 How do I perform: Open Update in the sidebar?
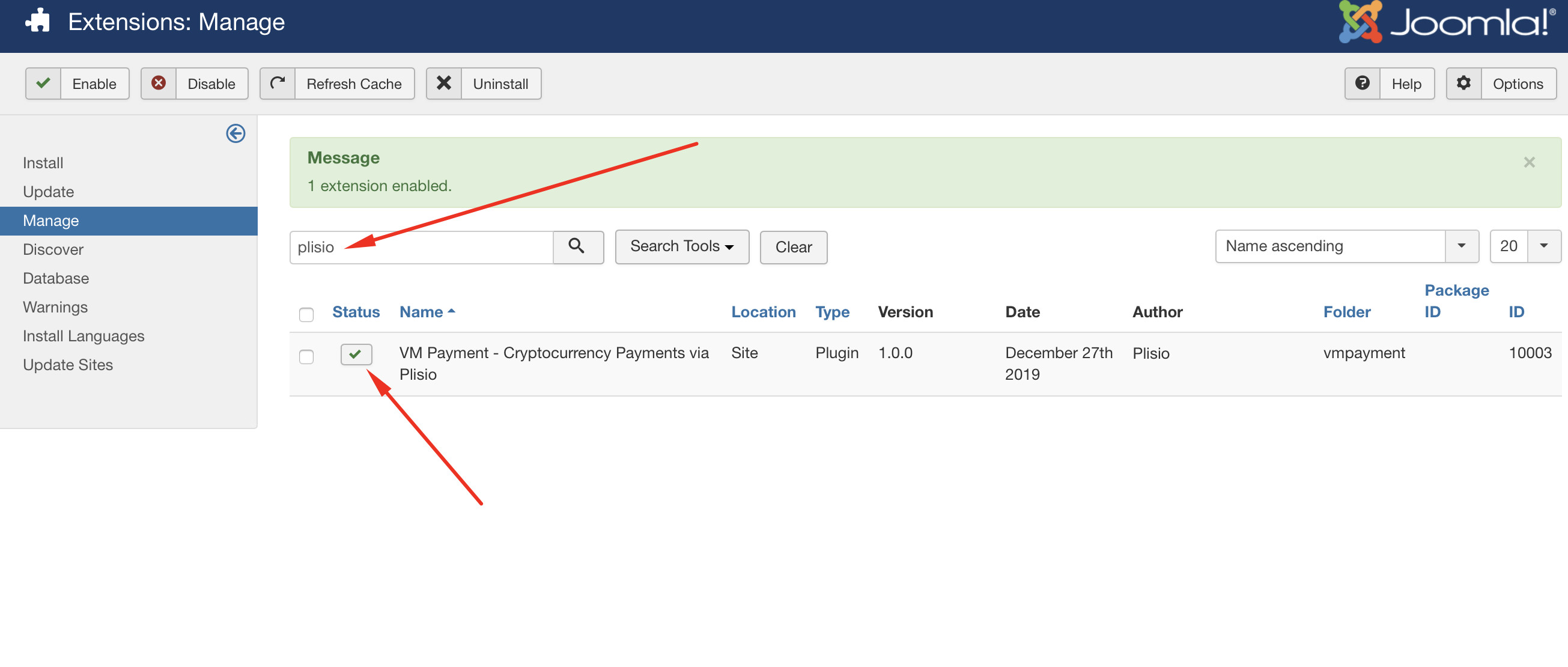point(48,192)
